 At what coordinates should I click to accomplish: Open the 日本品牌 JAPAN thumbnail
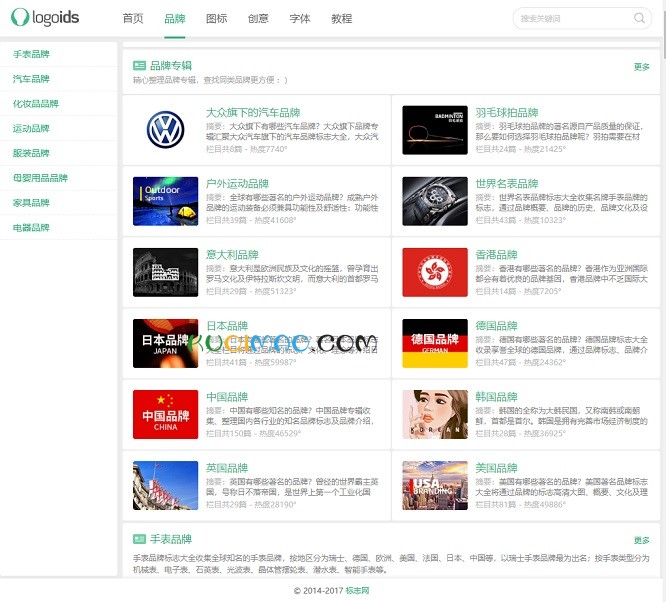tap(165, 343)
